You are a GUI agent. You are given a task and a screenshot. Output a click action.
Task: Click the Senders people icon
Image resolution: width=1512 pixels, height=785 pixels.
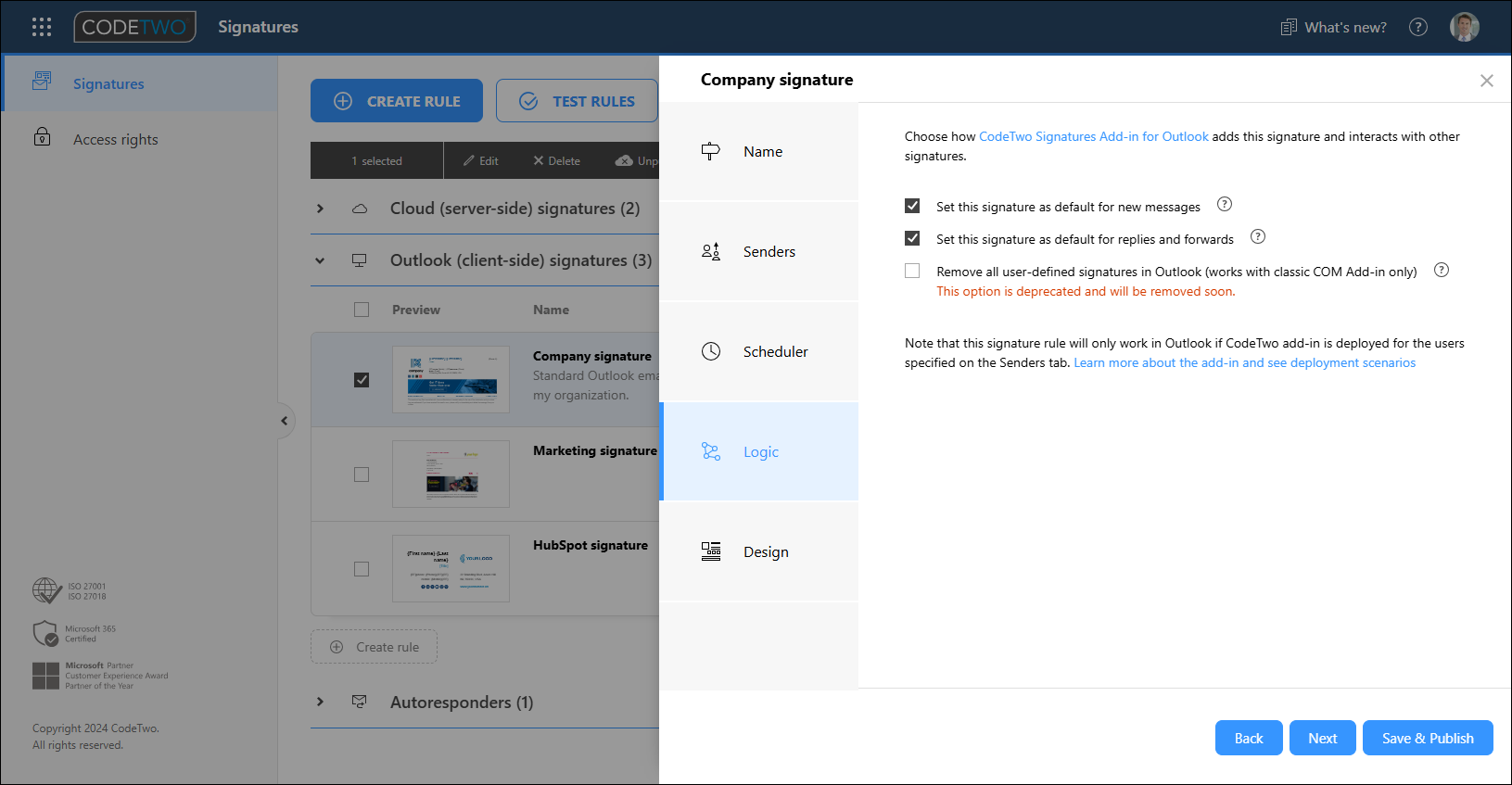click(x=711, y=251)
